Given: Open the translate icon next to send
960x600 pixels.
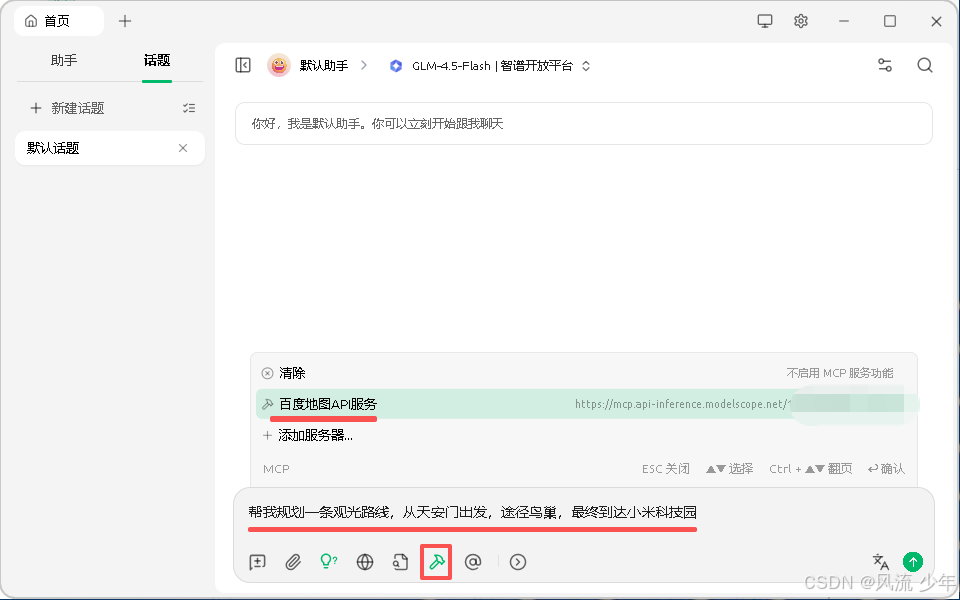Looking at the screenshot, I should (x=880, y=562).
